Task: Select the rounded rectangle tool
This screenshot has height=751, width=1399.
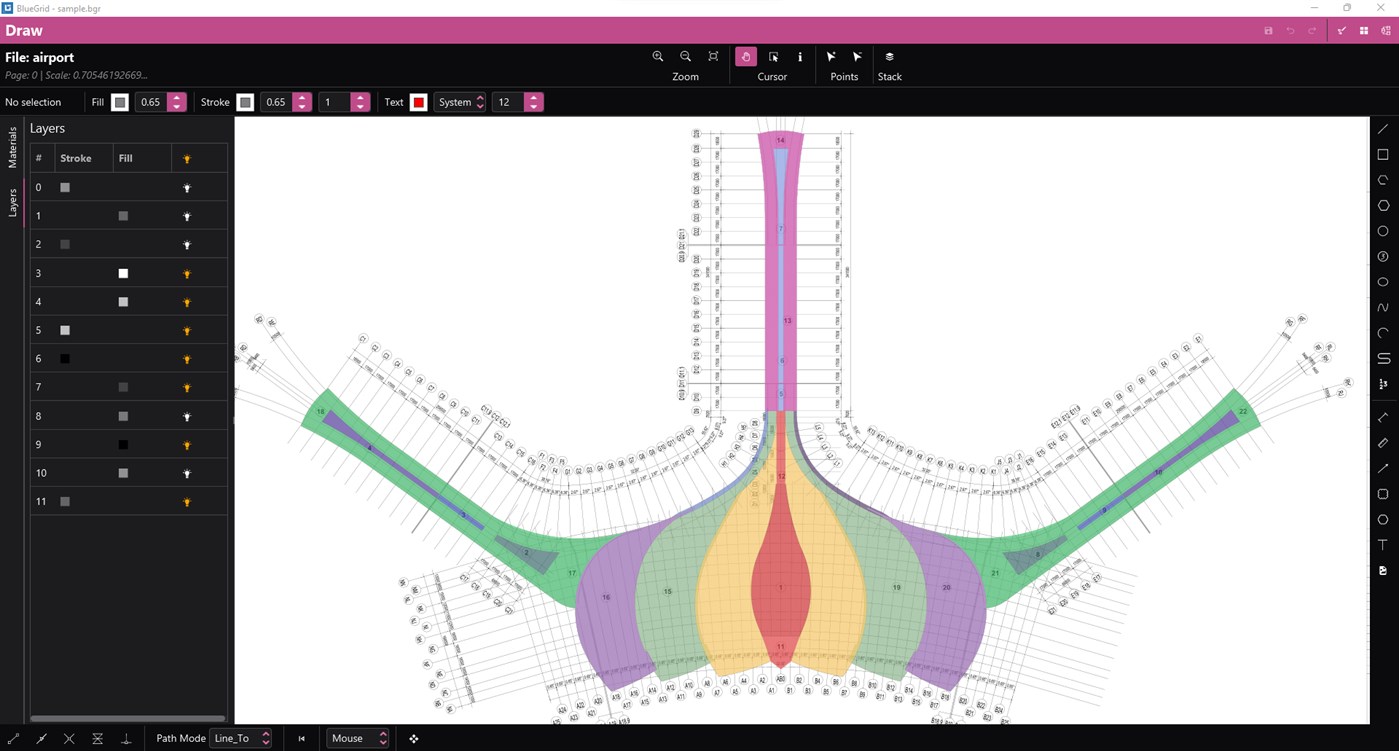Action: coord(1383,494)
